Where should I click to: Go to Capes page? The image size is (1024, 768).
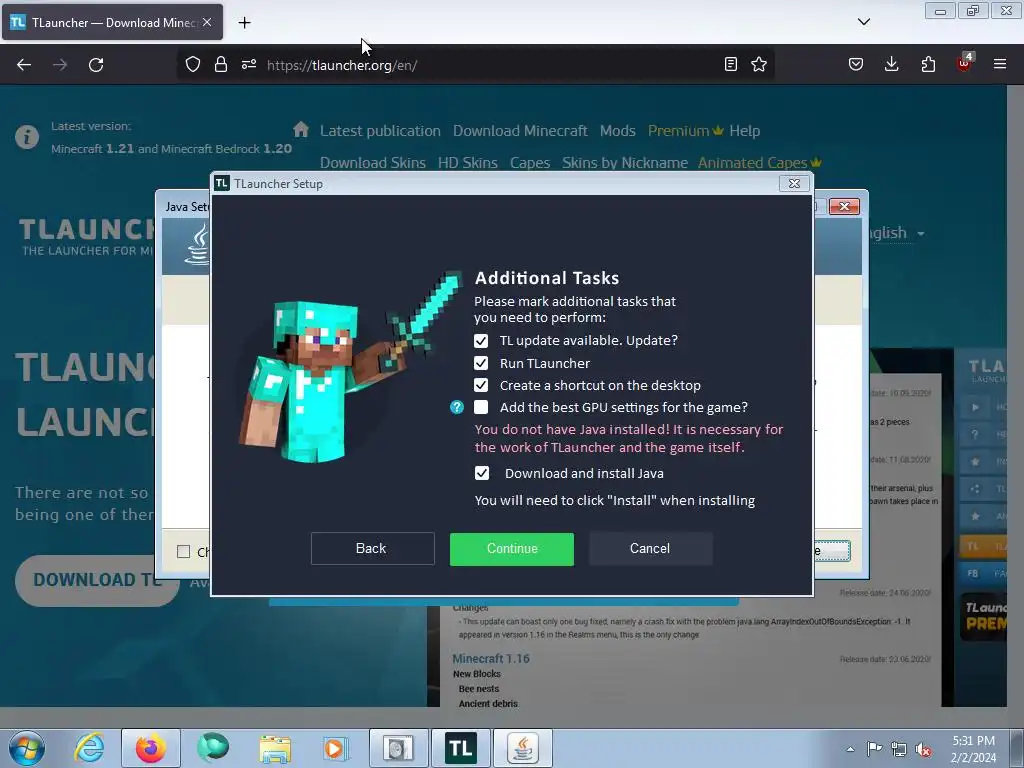click(x=530, y=163)
